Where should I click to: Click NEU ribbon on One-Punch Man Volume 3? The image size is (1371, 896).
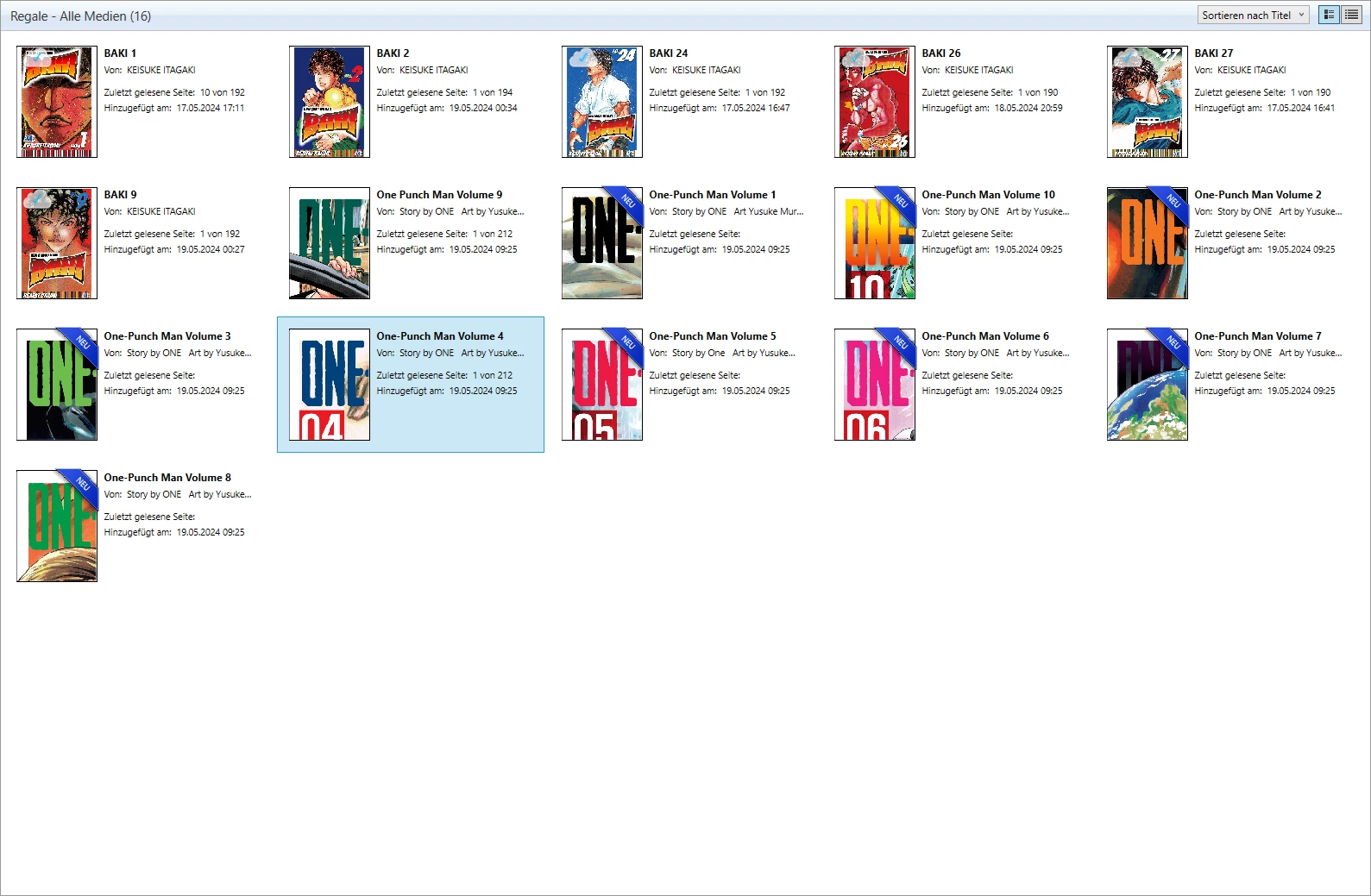[81, 344]
